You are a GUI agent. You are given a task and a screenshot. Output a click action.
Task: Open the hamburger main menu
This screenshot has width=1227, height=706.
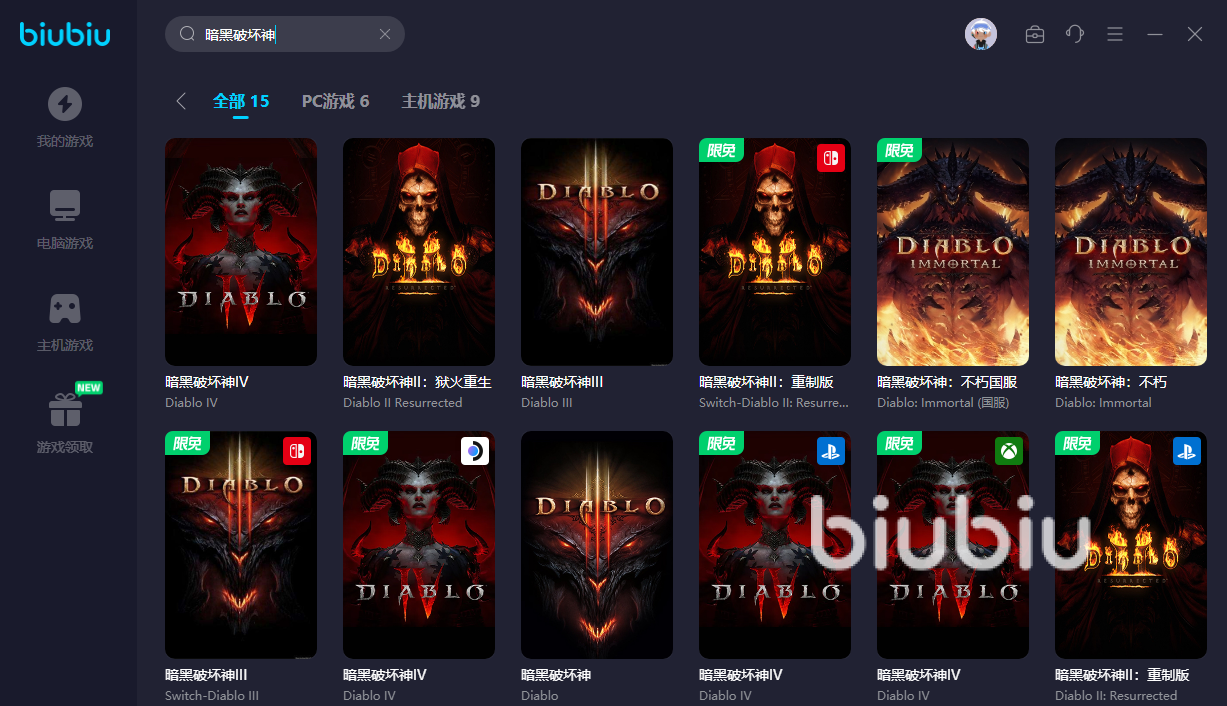click(x=1115, y=34)
